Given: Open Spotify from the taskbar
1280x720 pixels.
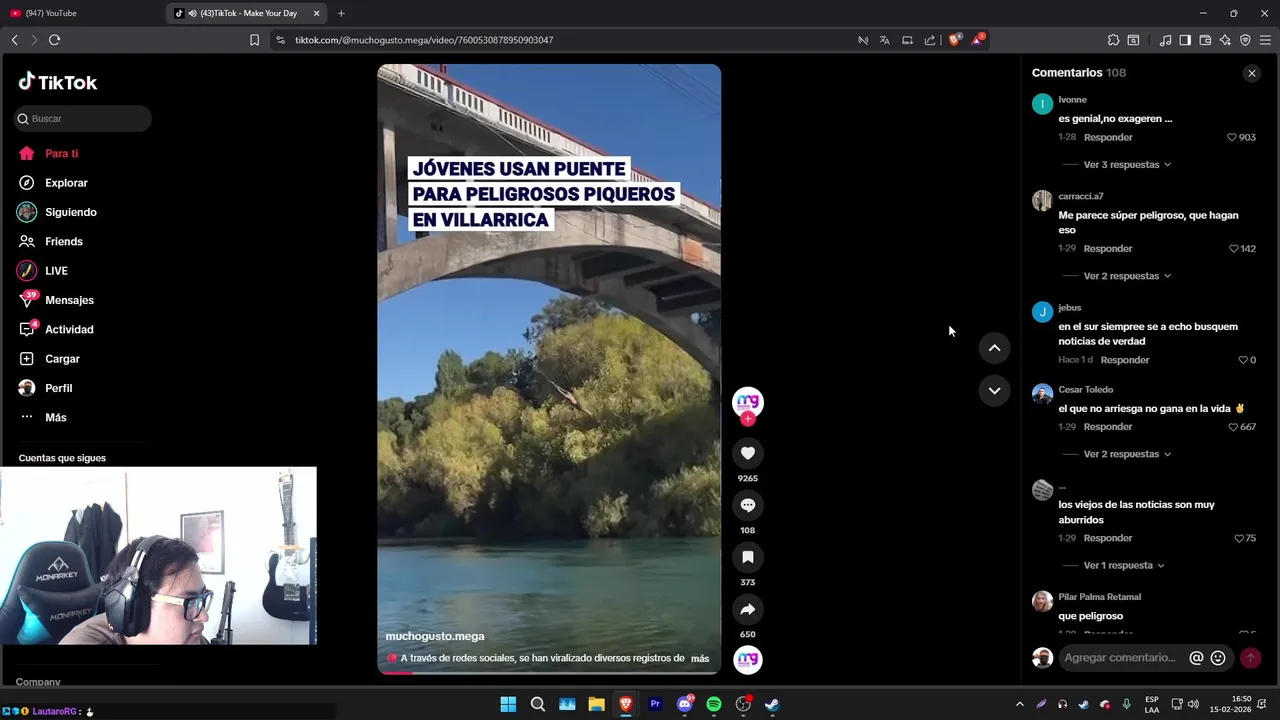Looking at the screenshot, I should [x=714, y=704].
